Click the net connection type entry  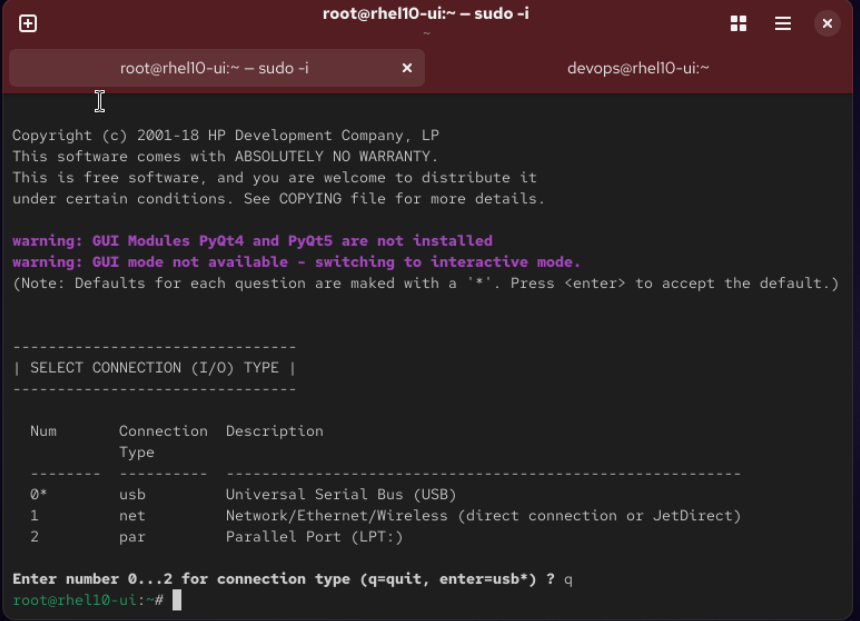[132, 515]
